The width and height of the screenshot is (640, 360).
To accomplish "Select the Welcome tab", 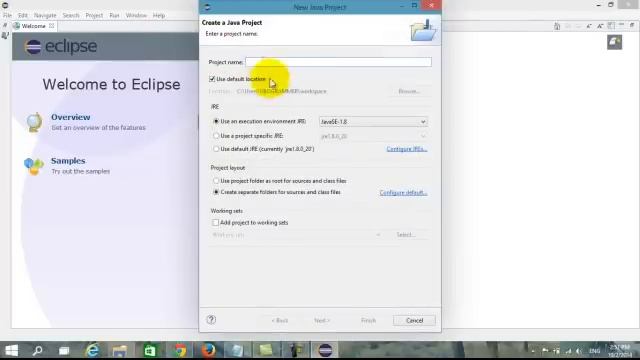I will pos(33,26).
